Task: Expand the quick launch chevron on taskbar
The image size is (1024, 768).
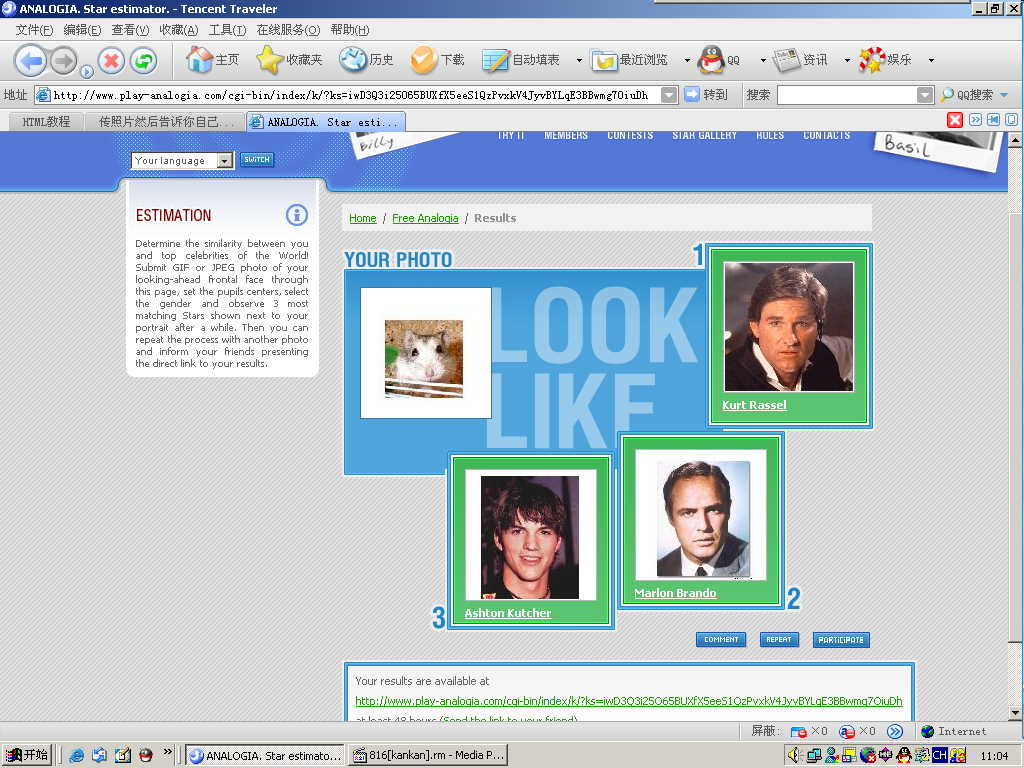Action: coord(168,753)
